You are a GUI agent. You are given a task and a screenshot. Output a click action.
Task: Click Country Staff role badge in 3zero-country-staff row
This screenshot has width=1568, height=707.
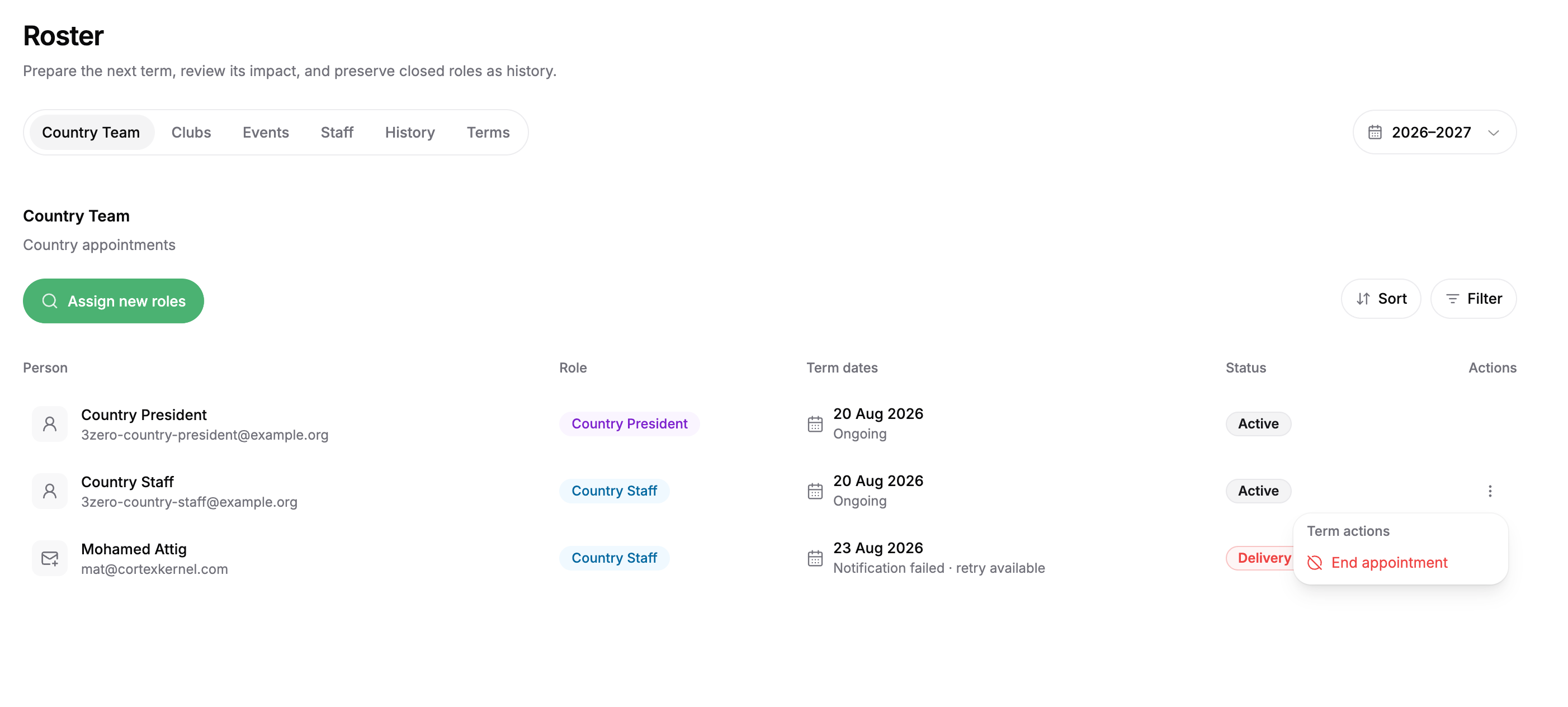[x=614, y=491]
